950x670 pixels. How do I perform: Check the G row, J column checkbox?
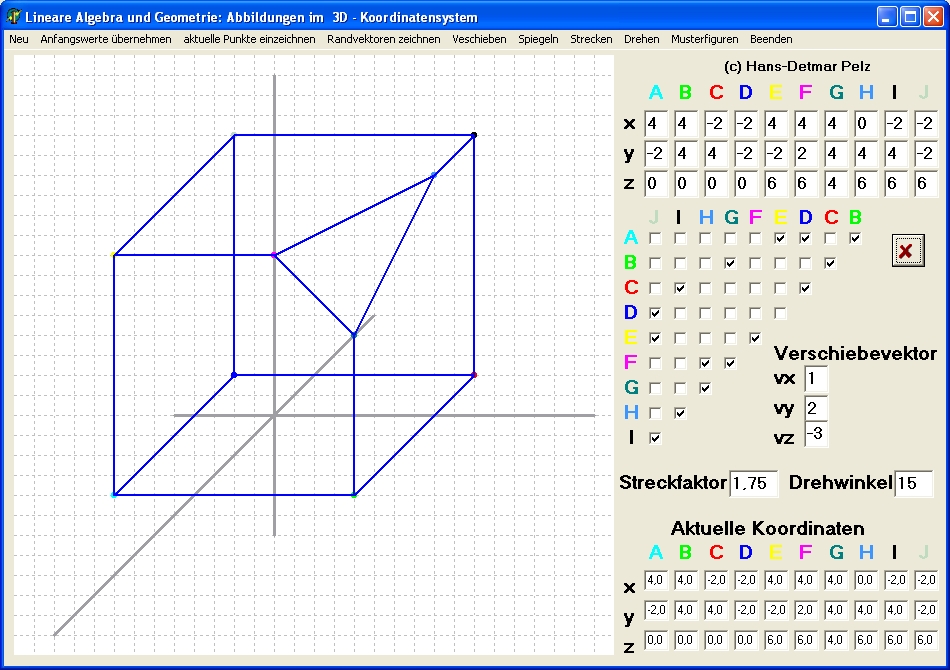[x=655, y=388]
